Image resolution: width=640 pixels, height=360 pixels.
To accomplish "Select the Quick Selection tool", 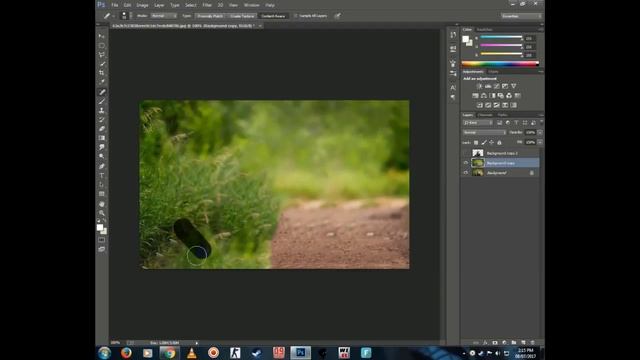I will 102,64.
